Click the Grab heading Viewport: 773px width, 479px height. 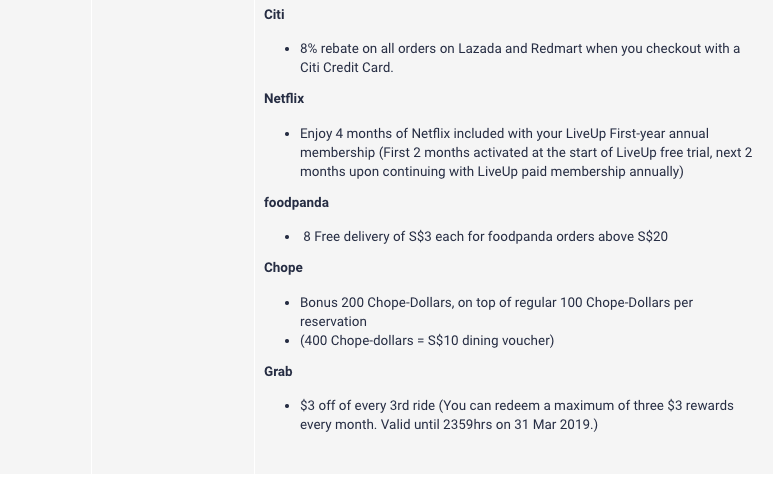278,371
